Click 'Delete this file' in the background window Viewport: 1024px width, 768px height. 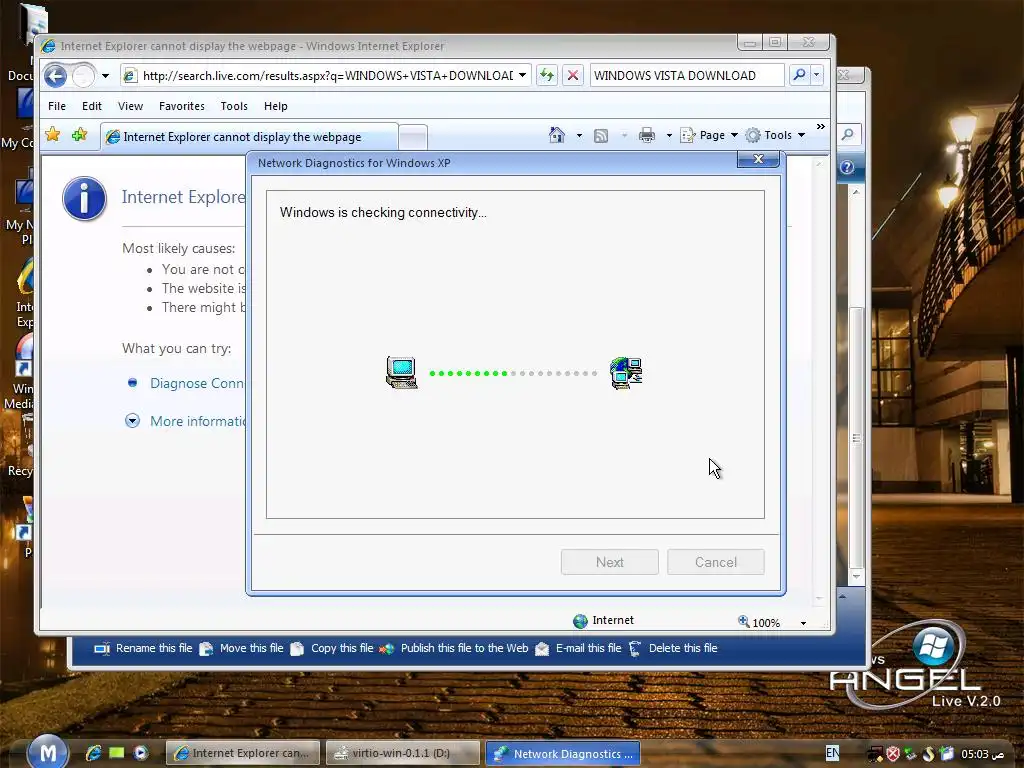tap(673, 648)
